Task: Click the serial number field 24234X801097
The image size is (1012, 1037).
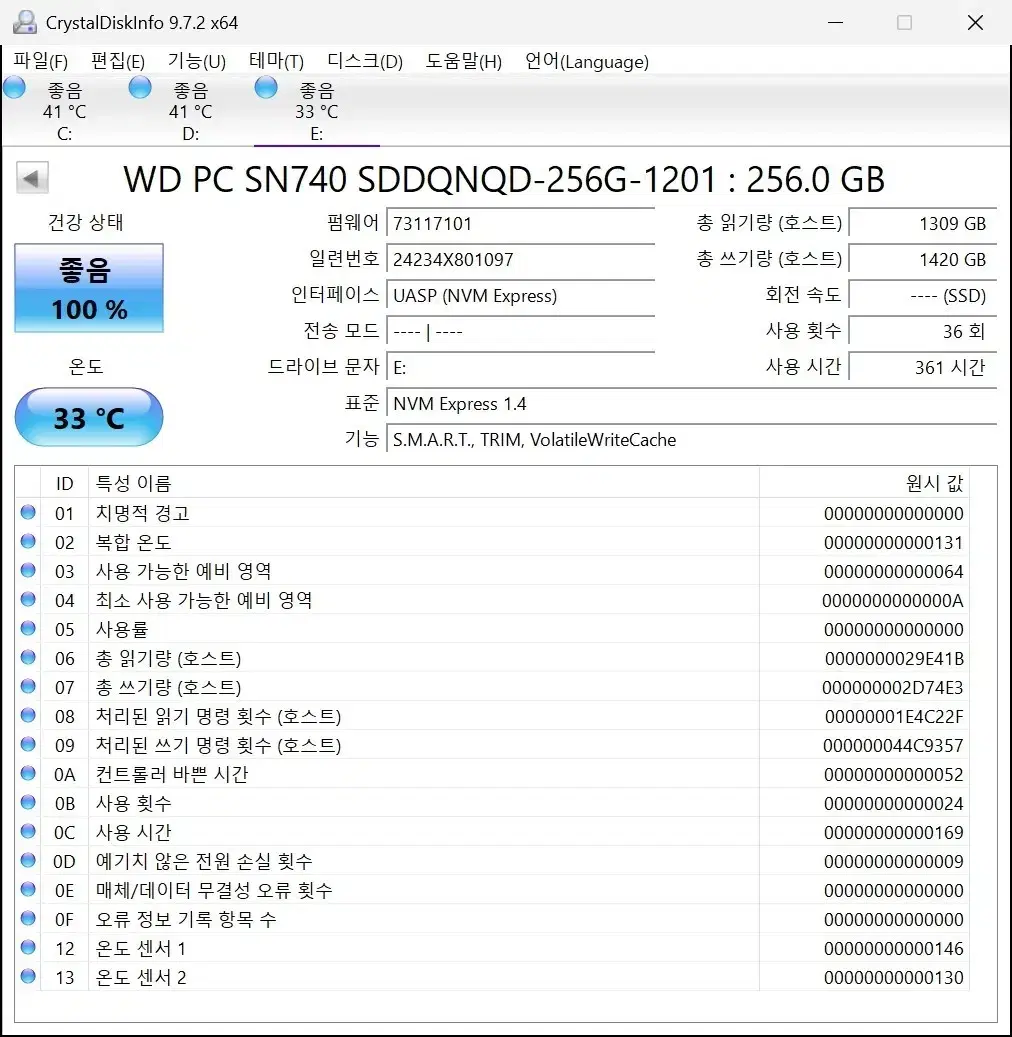Action: point(520,259)
